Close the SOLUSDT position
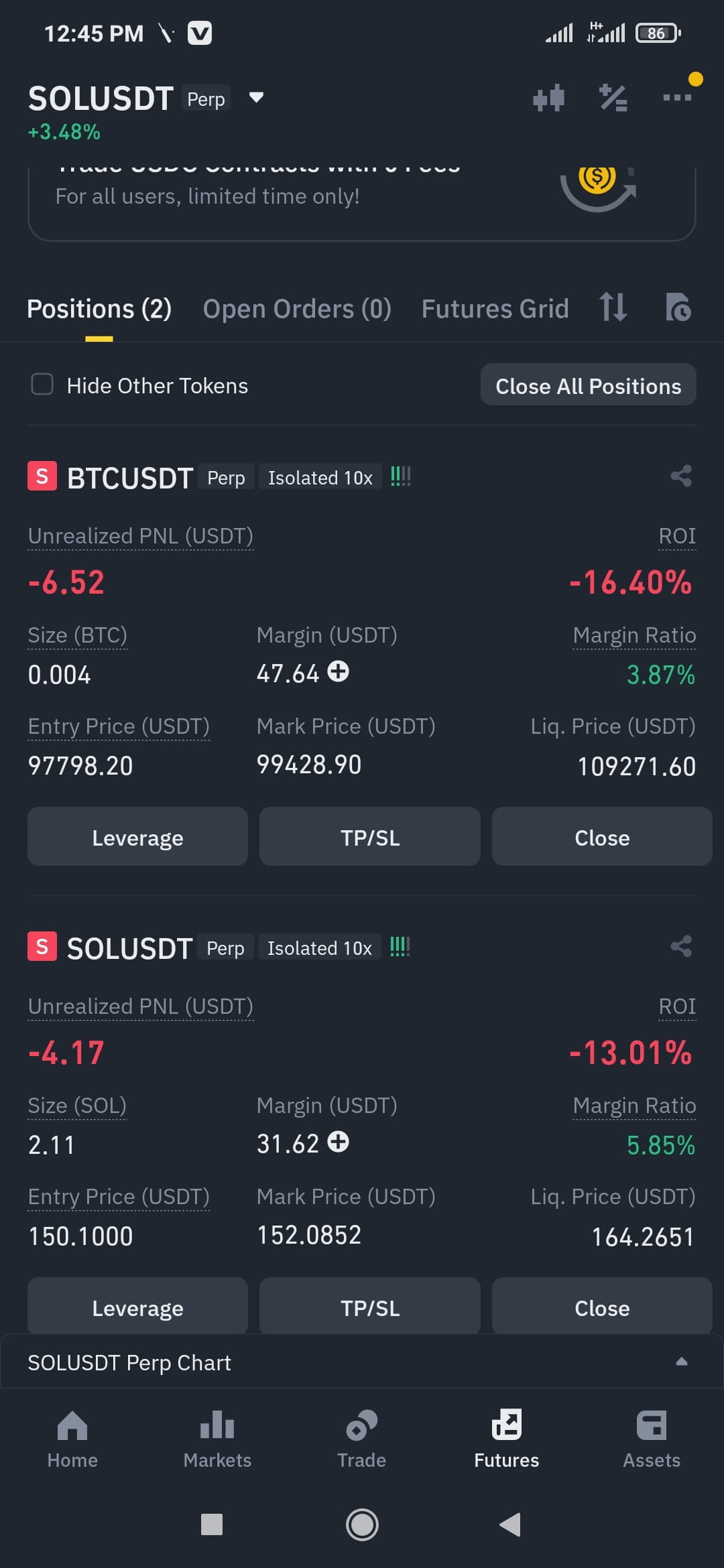The width and height of the screenshot is (724, 1568). pos(601,1307)
